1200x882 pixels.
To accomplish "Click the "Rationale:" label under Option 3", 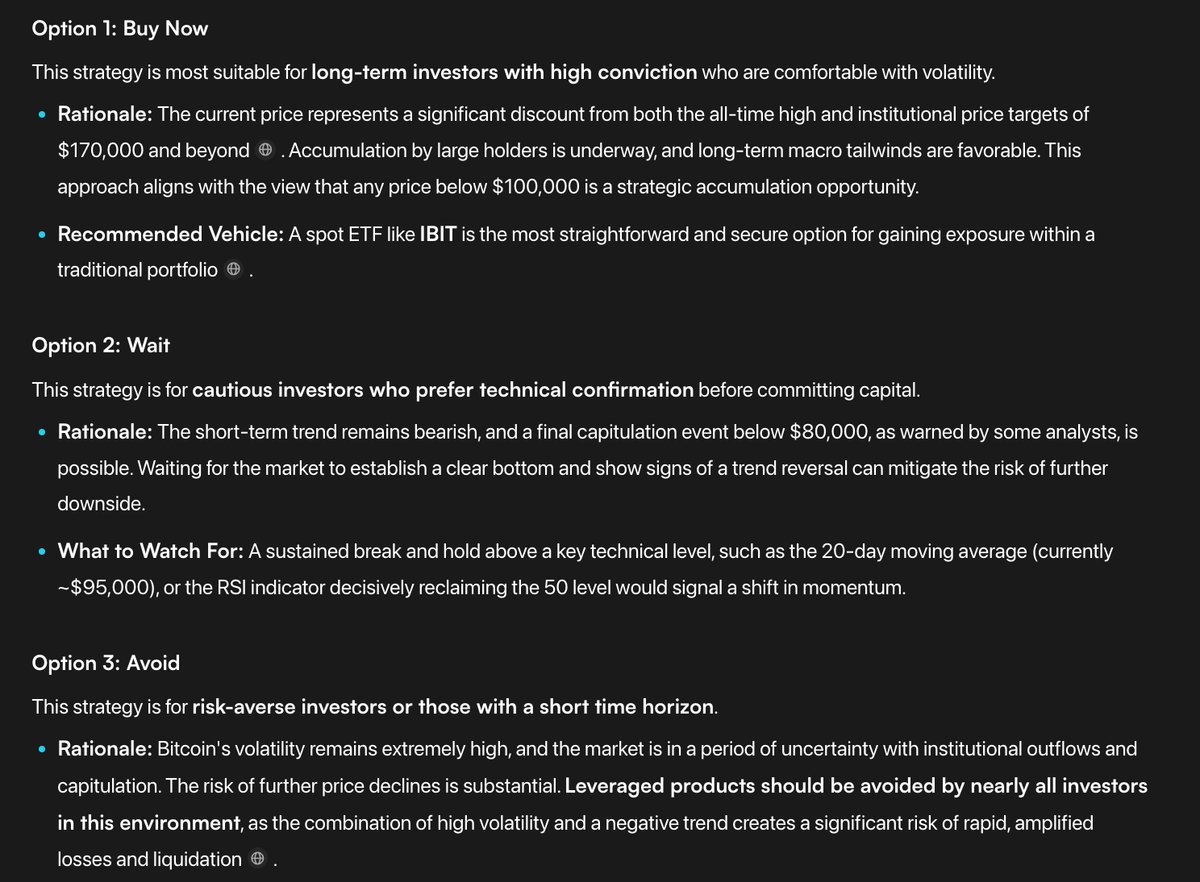I will 104,749.
